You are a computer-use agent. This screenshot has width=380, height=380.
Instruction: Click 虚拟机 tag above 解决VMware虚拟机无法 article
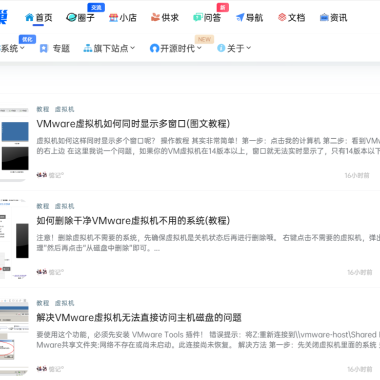point(64,303)
